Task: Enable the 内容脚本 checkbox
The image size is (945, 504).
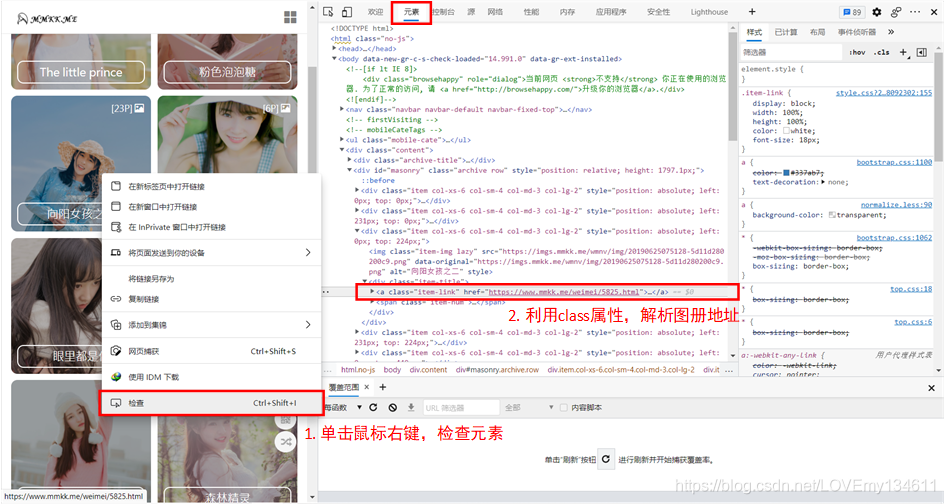Action: click(564, 408)
